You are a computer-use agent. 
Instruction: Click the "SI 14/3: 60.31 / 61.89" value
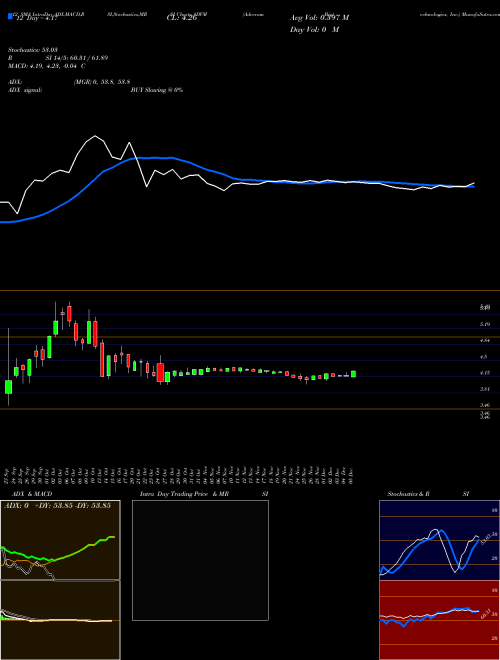coord(77,58)
